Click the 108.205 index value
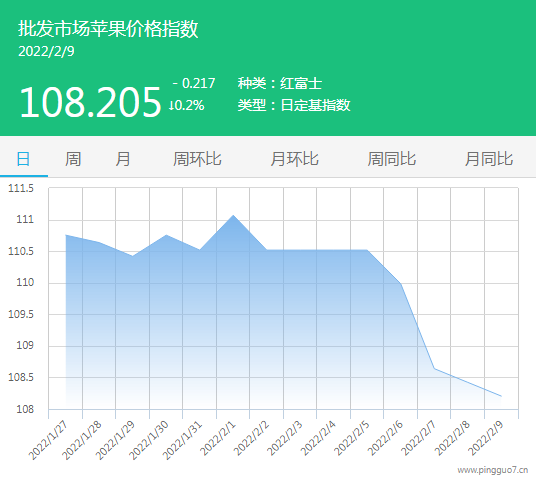536x480 pixels. 90,102
